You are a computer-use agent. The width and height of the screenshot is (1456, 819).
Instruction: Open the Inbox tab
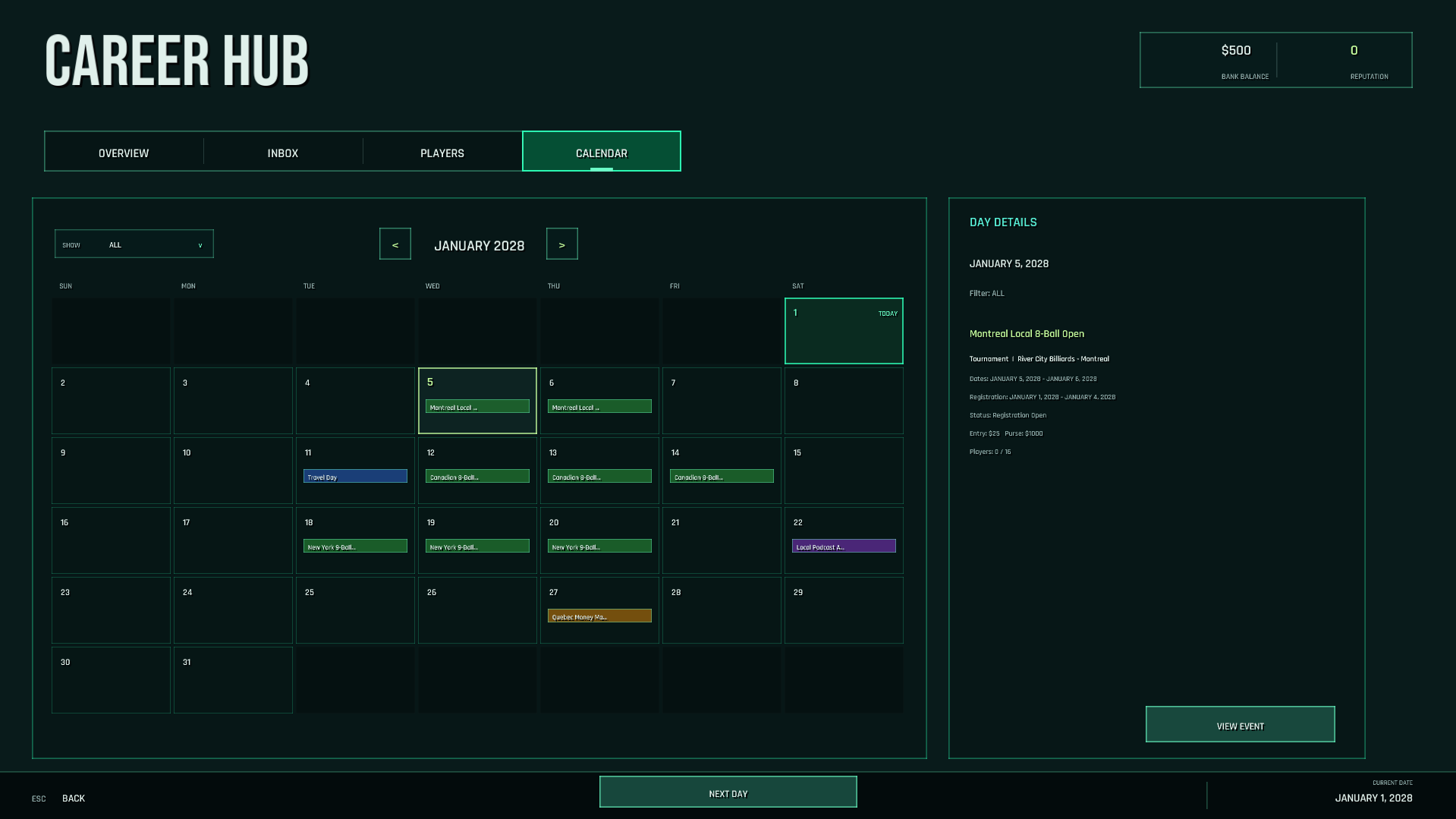tap(283, 152)
